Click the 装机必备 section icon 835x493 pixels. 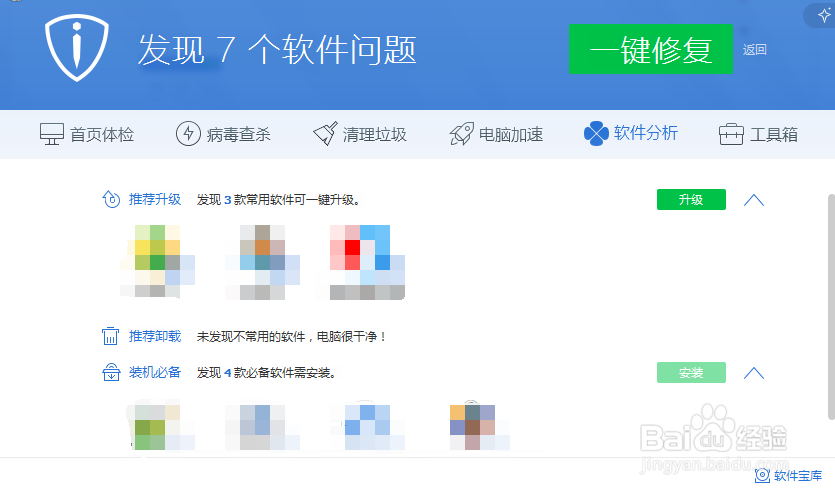[x=111, y=372]
